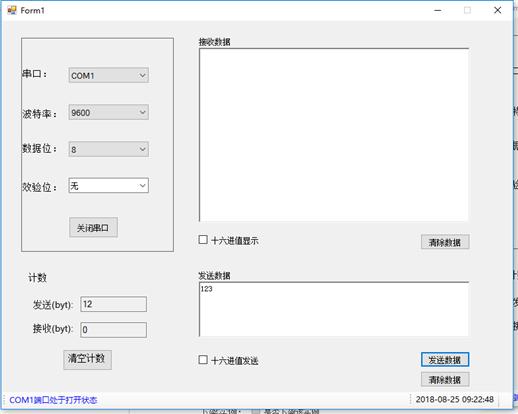Click the 发送数据 send button

point(445,360)
